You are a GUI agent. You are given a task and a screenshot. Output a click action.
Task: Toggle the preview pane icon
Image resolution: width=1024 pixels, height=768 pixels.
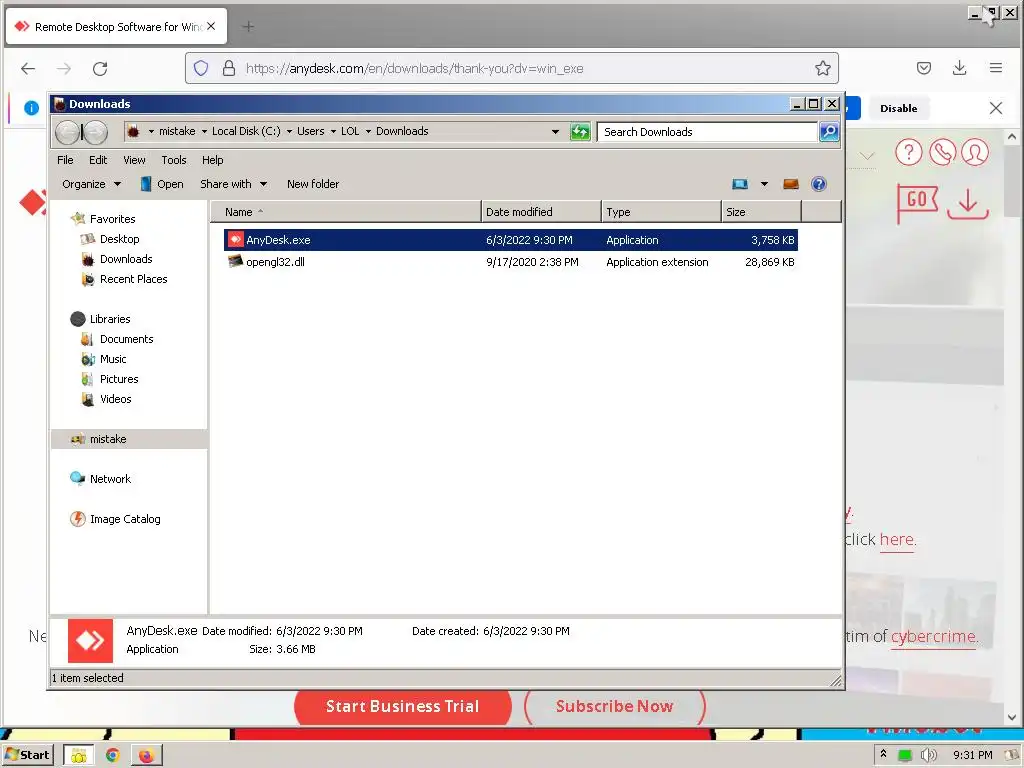pos(791,184)
